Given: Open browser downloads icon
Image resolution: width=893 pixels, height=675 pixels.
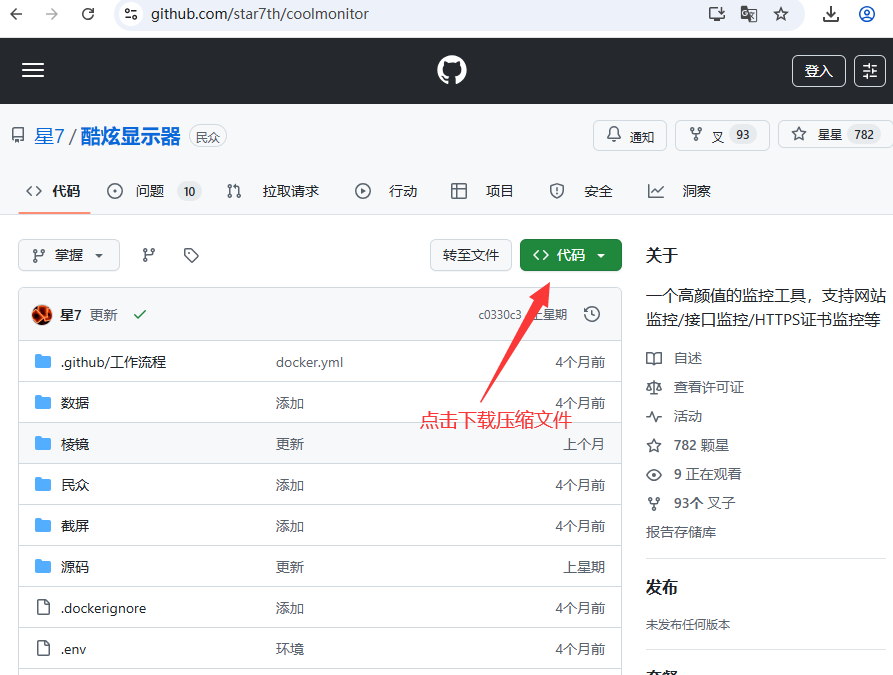Looking at the screenshot, I should click(831, 14).
